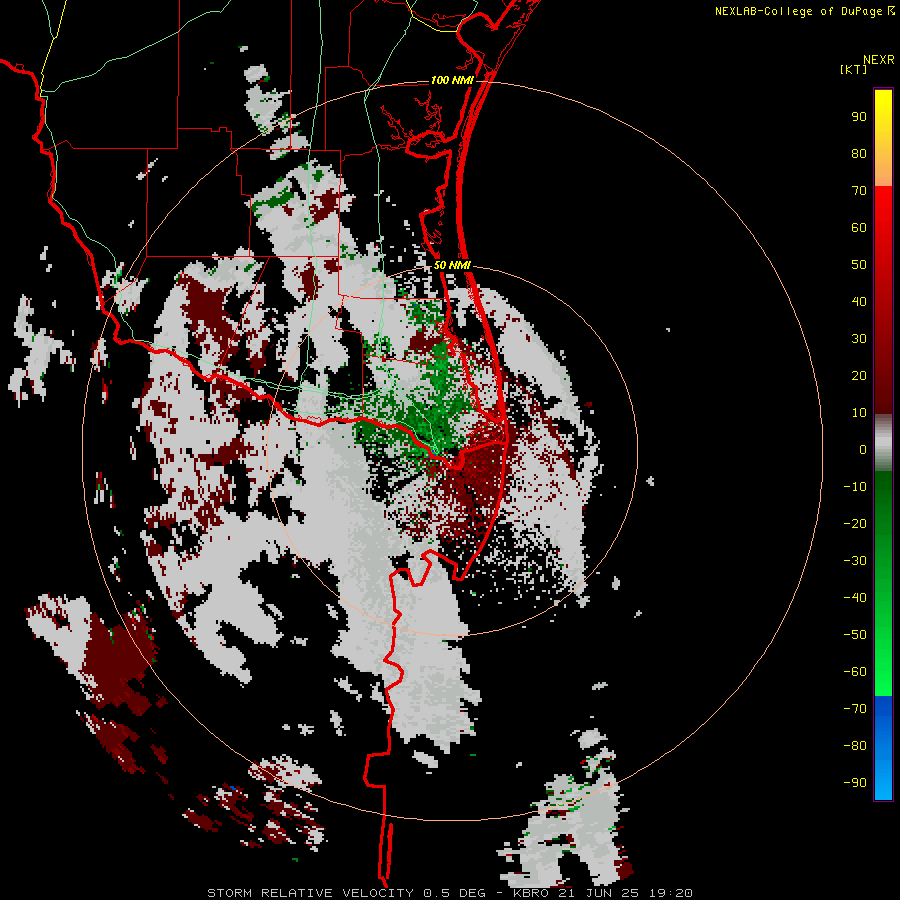Image resolution: width=900 pixels, height=900 pixels.
Task: Click the 80 value on the velocity scale
Action: 859,154
